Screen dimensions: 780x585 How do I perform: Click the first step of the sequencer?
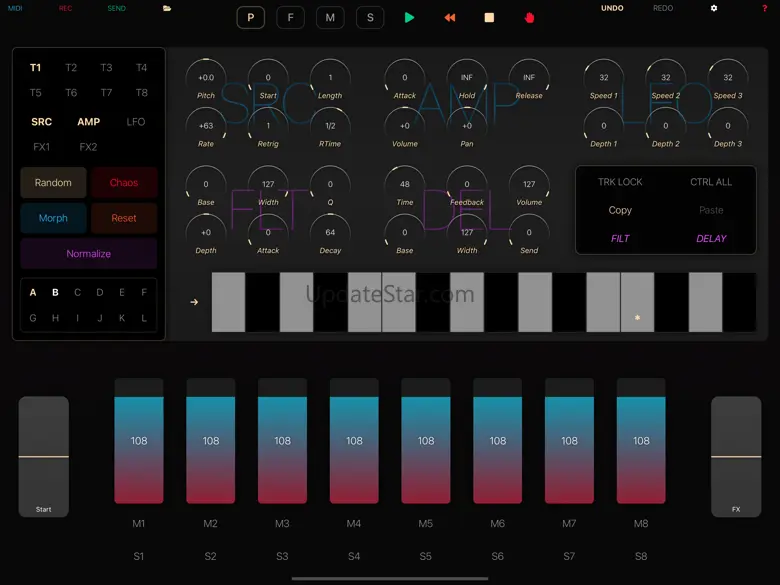coord(228,302)
